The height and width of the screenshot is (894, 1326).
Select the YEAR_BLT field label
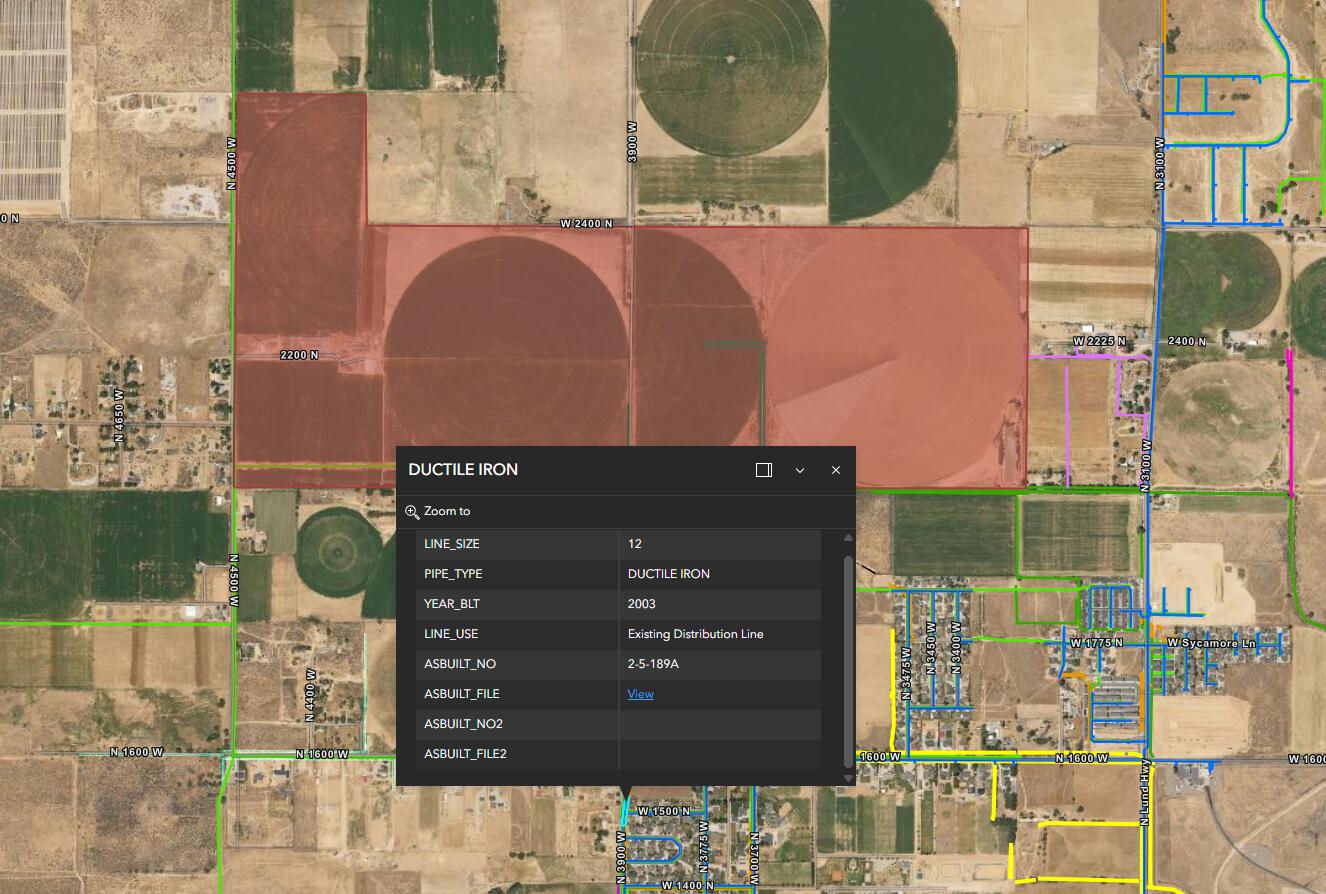pyautogui.click(x=451, y=604)
